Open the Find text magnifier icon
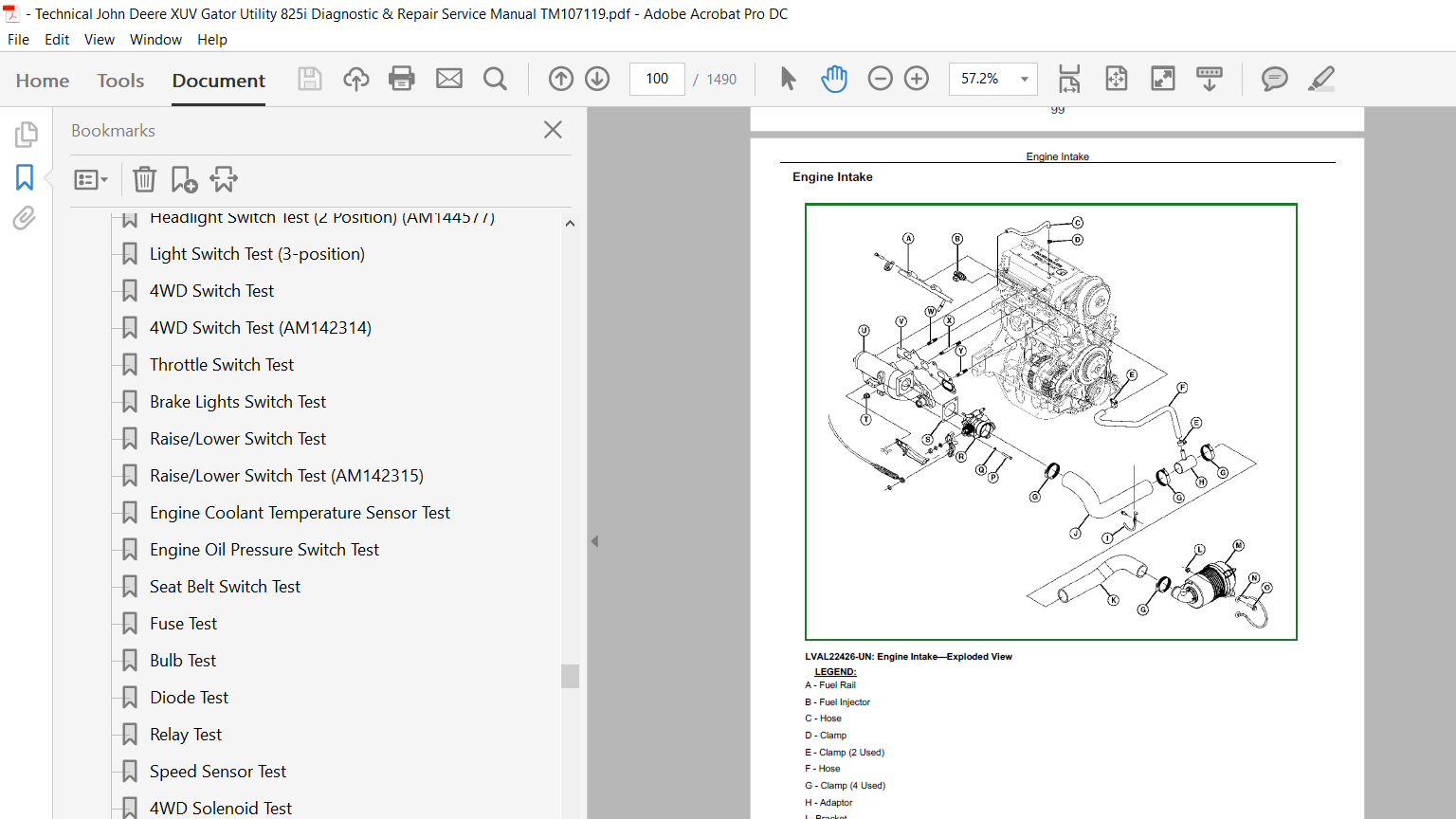Screen dimensions: 1456x819 pyautogui.click(x=495, y=79)
